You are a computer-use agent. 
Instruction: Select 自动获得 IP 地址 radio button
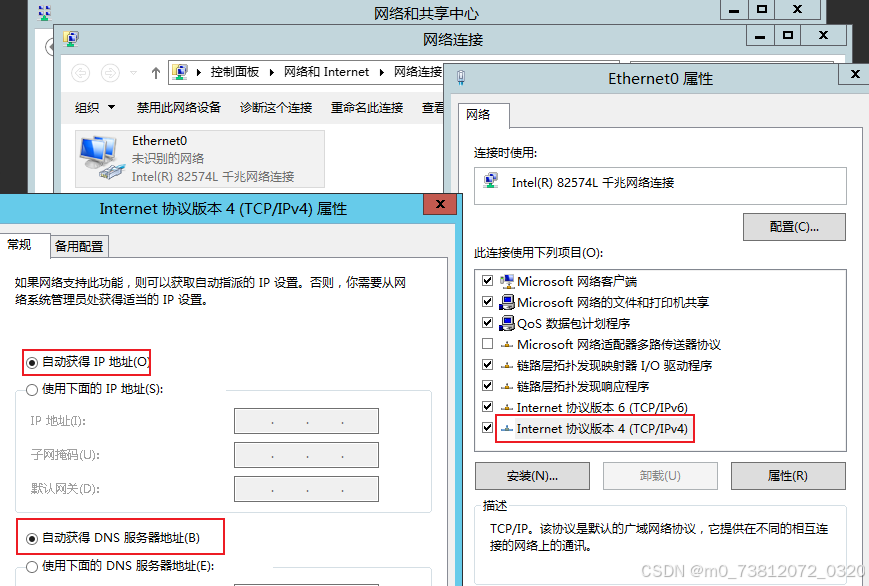[32, 363]
